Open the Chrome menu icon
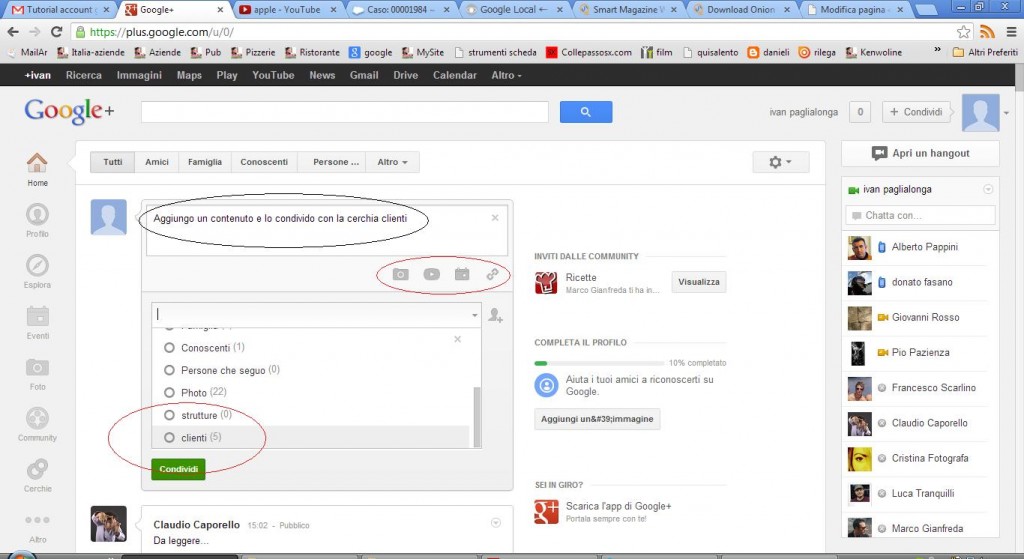The image size is (1024, 559). (x=1011, y=31)
